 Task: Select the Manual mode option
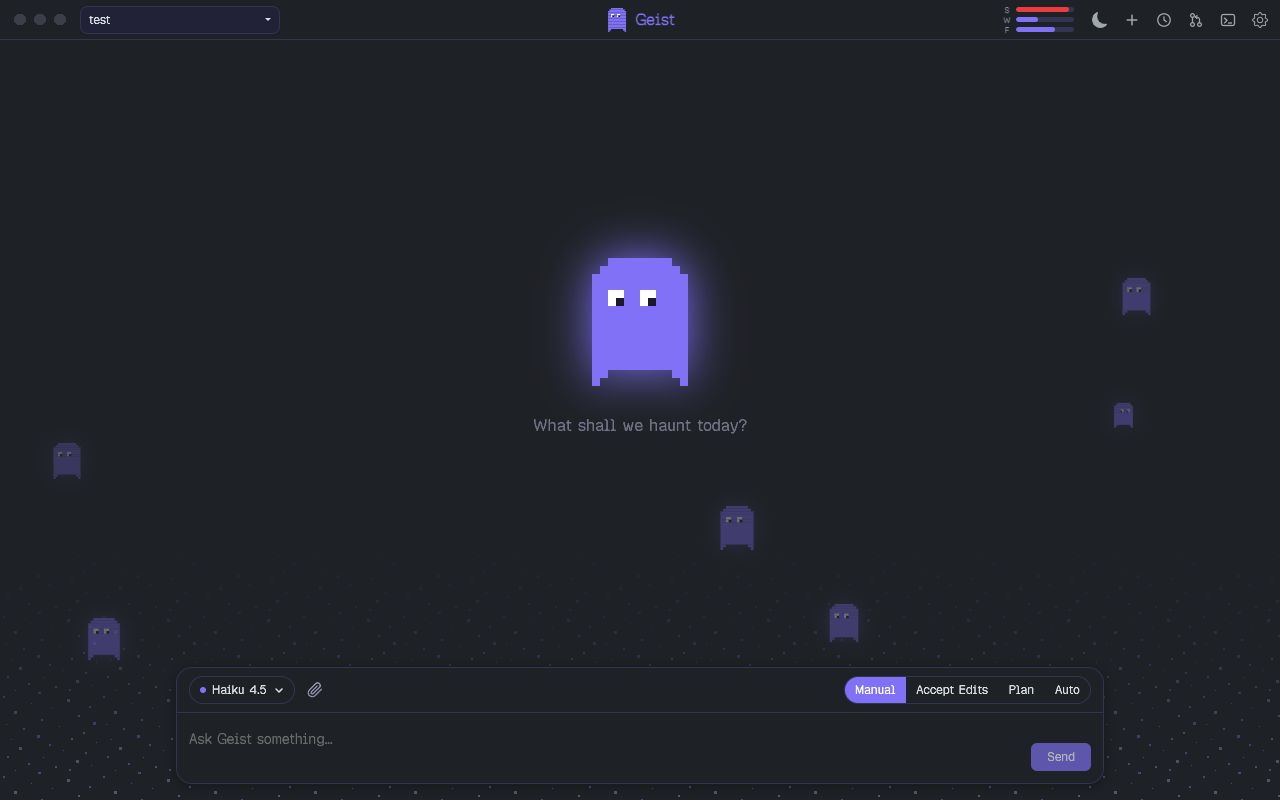click(x=875, y=690)
